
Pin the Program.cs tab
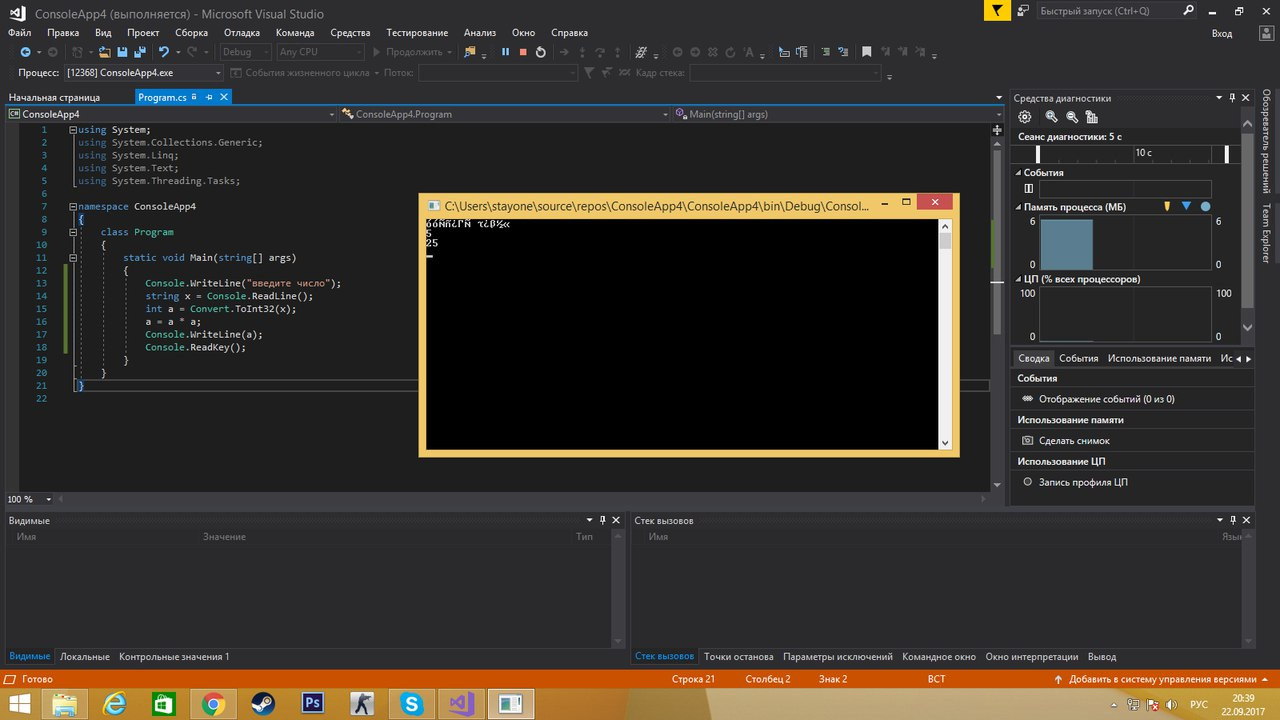pos(209,97)
